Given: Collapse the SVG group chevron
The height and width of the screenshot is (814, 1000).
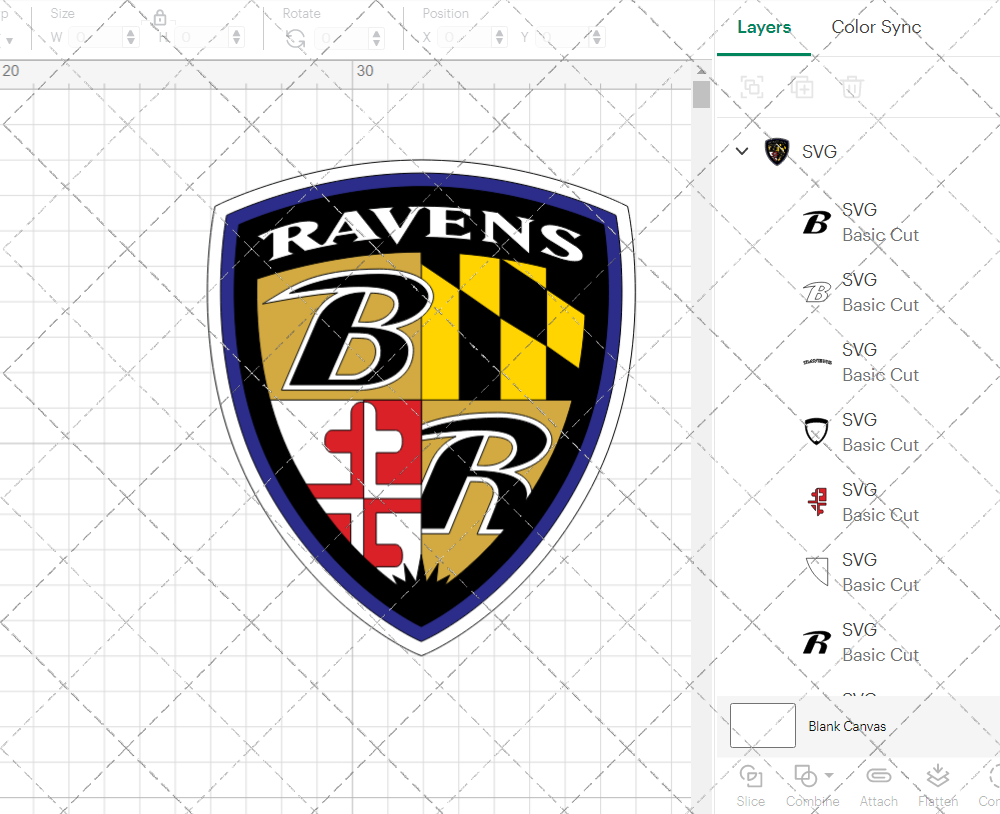Looking at the screenshot, I should coord(742,151).
